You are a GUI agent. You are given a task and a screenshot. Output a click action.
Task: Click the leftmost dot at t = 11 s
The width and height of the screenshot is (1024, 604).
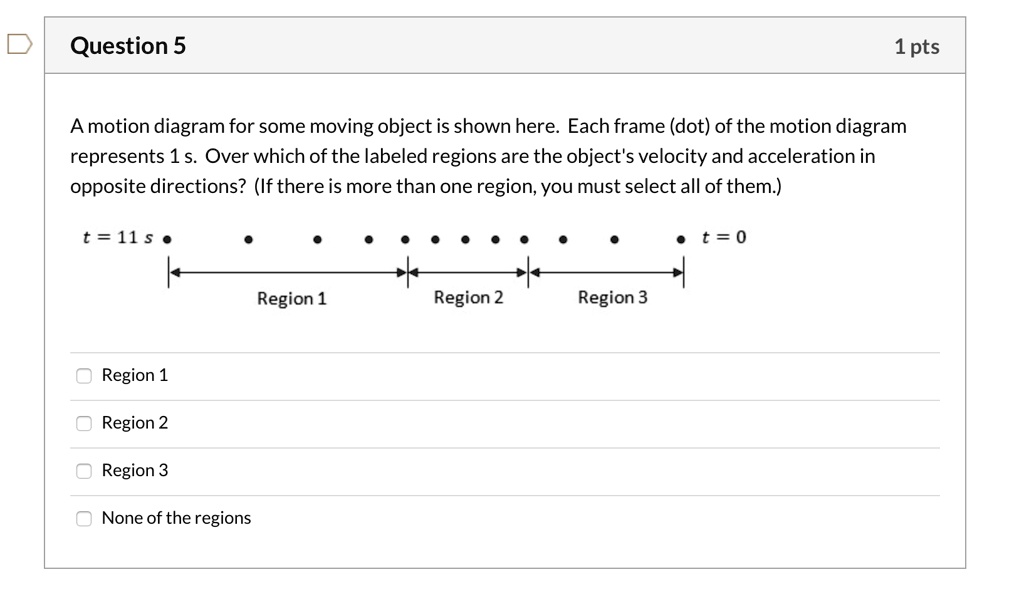click(167, 237)
